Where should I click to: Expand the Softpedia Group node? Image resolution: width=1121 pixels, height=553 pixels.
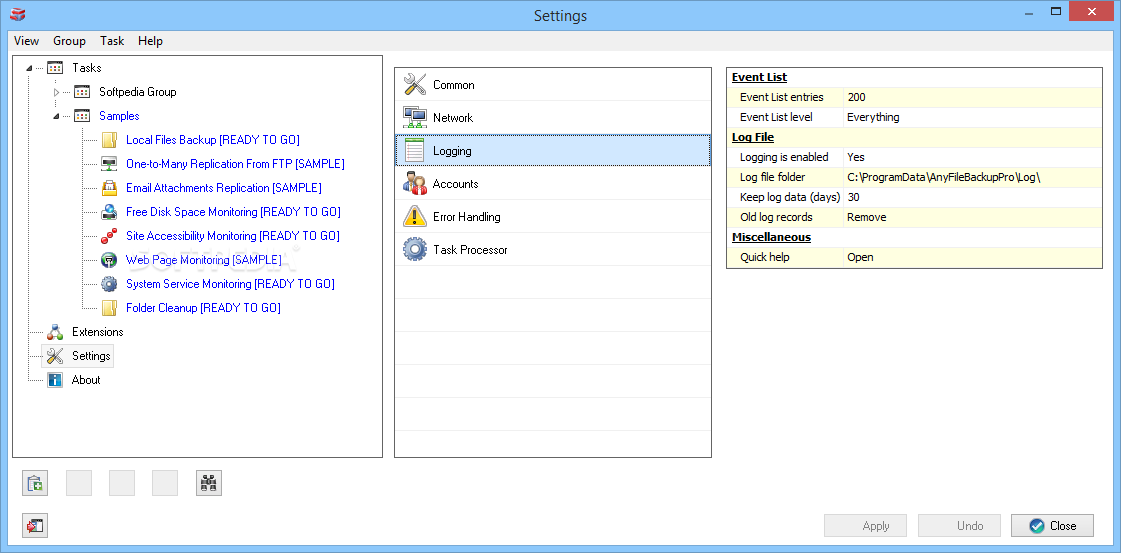pos(56,92)
